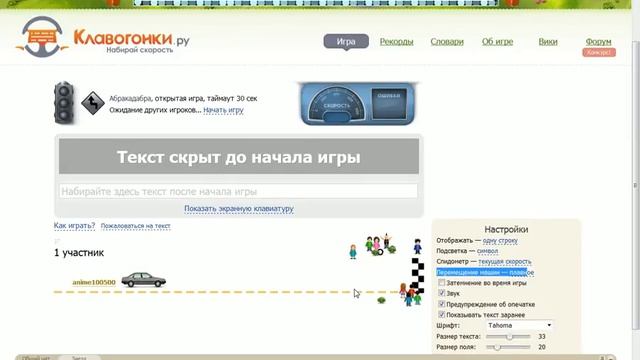Click the traffic light icon
The image size is (640, 360).
(64, 103)
